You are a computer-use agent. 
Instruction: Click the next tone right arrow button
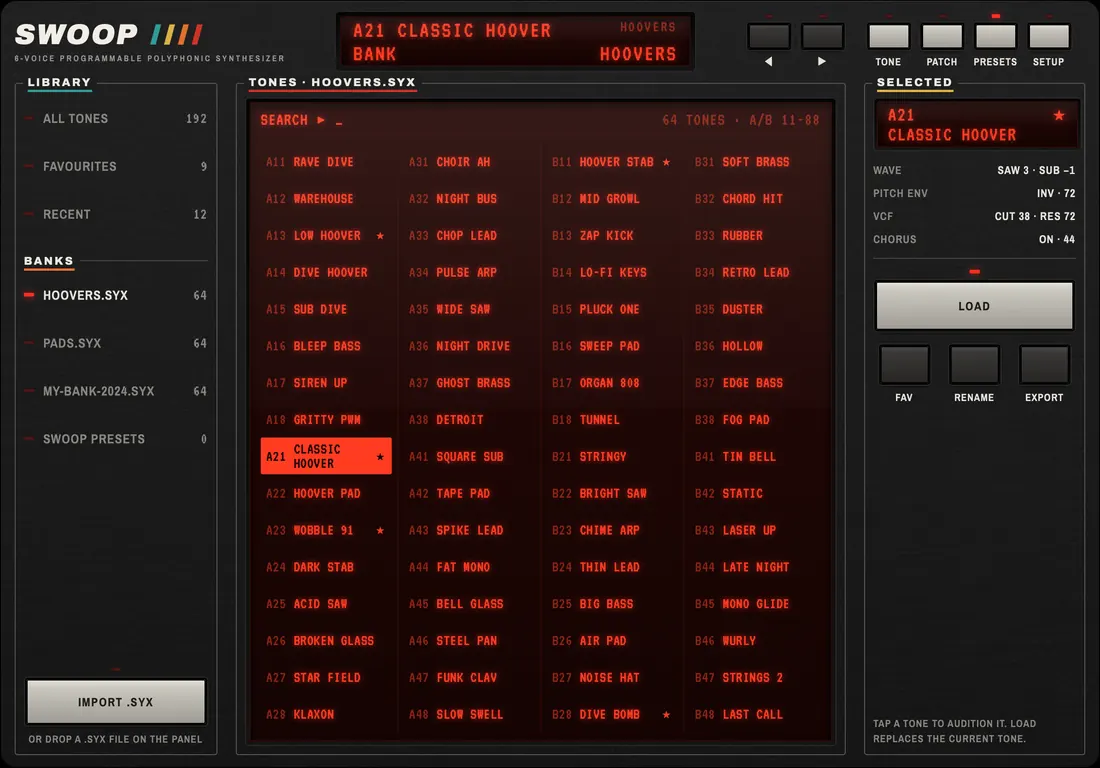click(x=822, y=36)
